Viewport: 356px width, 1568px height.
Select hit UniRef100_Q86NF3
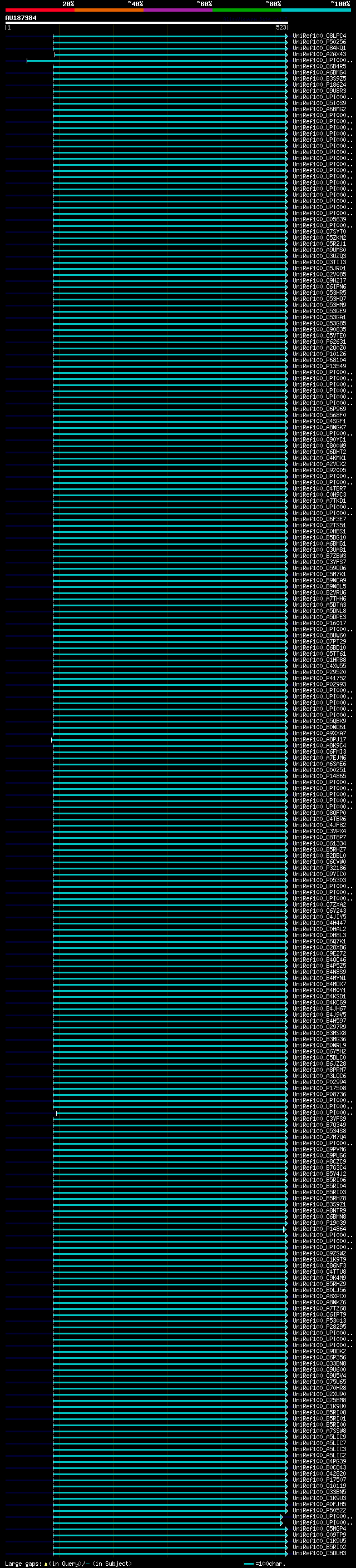[x=319, y=1265]
